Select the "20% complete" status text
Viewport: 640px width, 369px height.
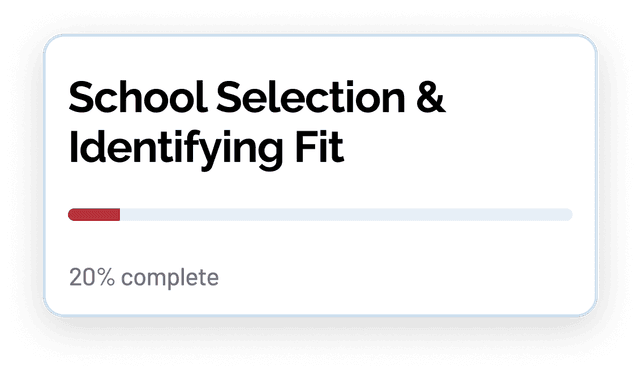[144, 278]
